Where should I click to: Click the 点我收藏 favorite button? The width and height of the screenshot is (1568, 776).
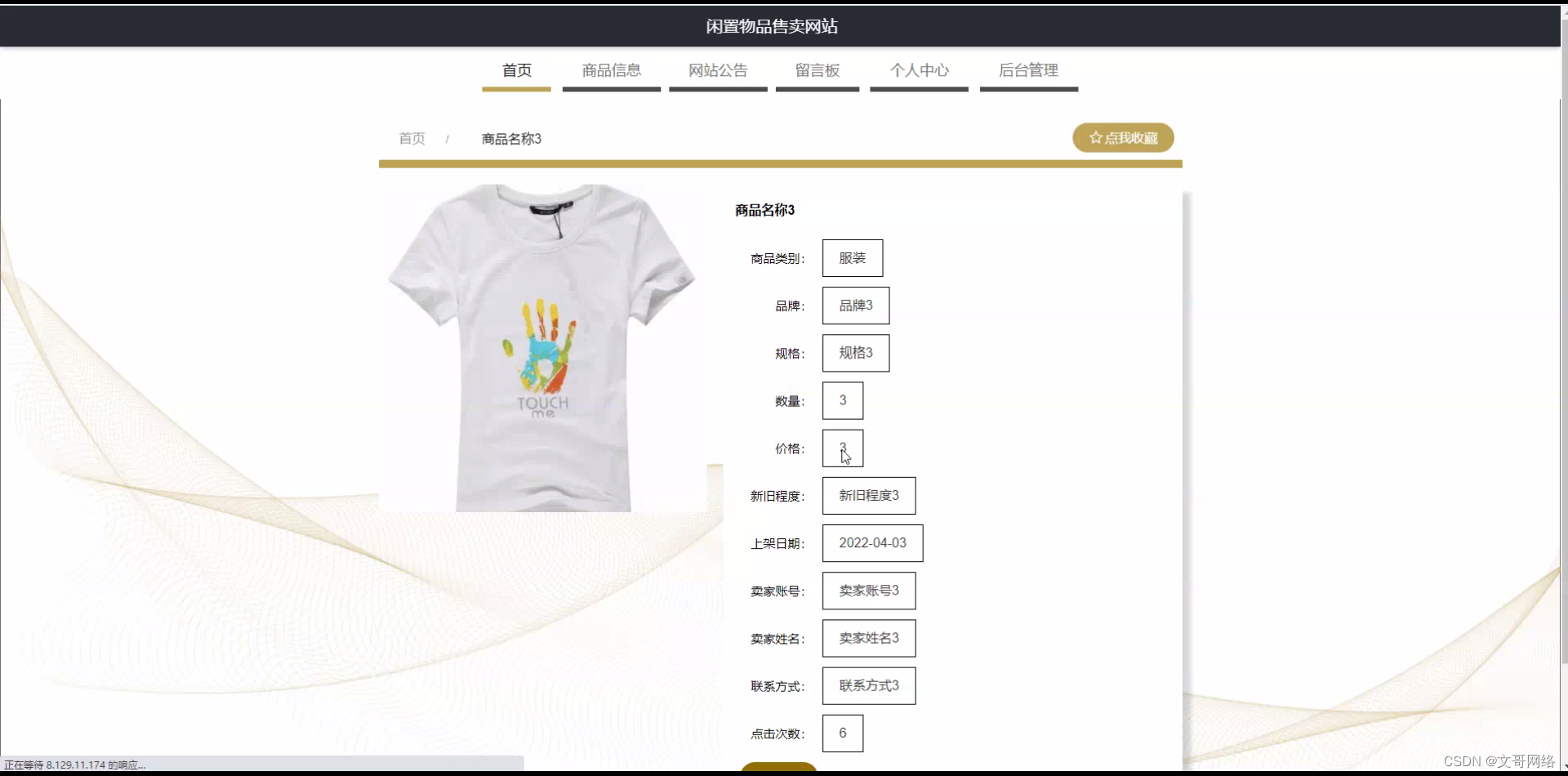[1123, 137]
